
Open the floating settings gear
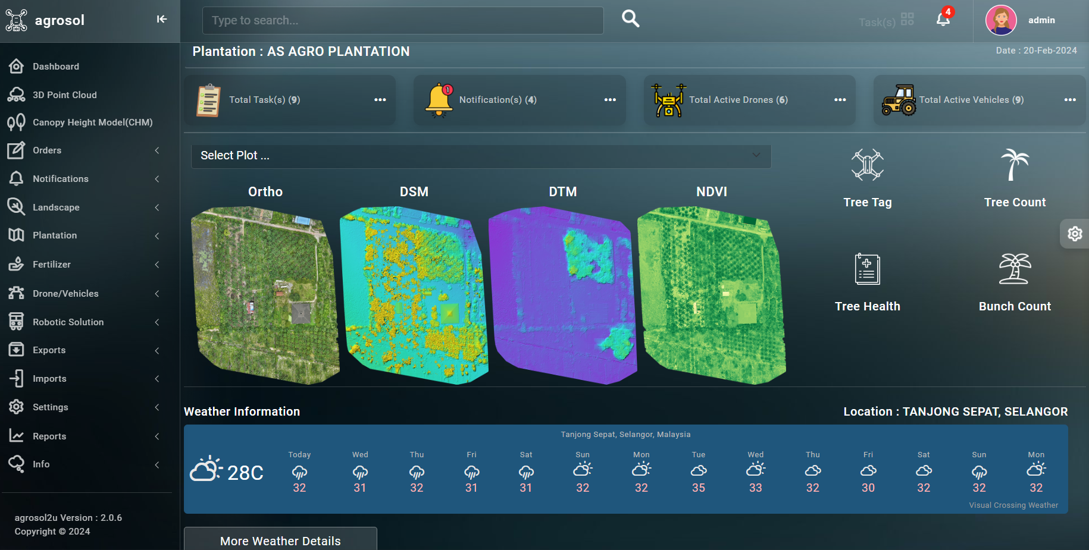[1074, 234]
